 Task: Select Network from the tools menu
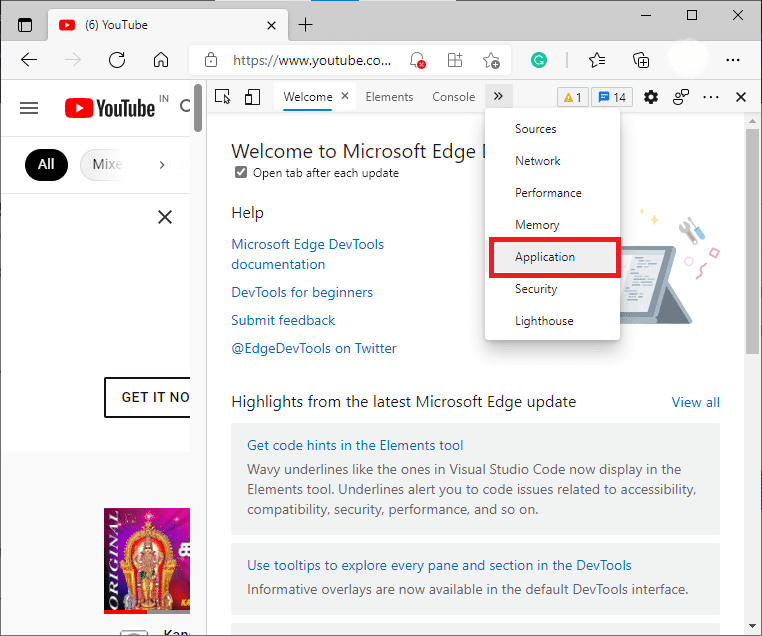pos(553,161)
